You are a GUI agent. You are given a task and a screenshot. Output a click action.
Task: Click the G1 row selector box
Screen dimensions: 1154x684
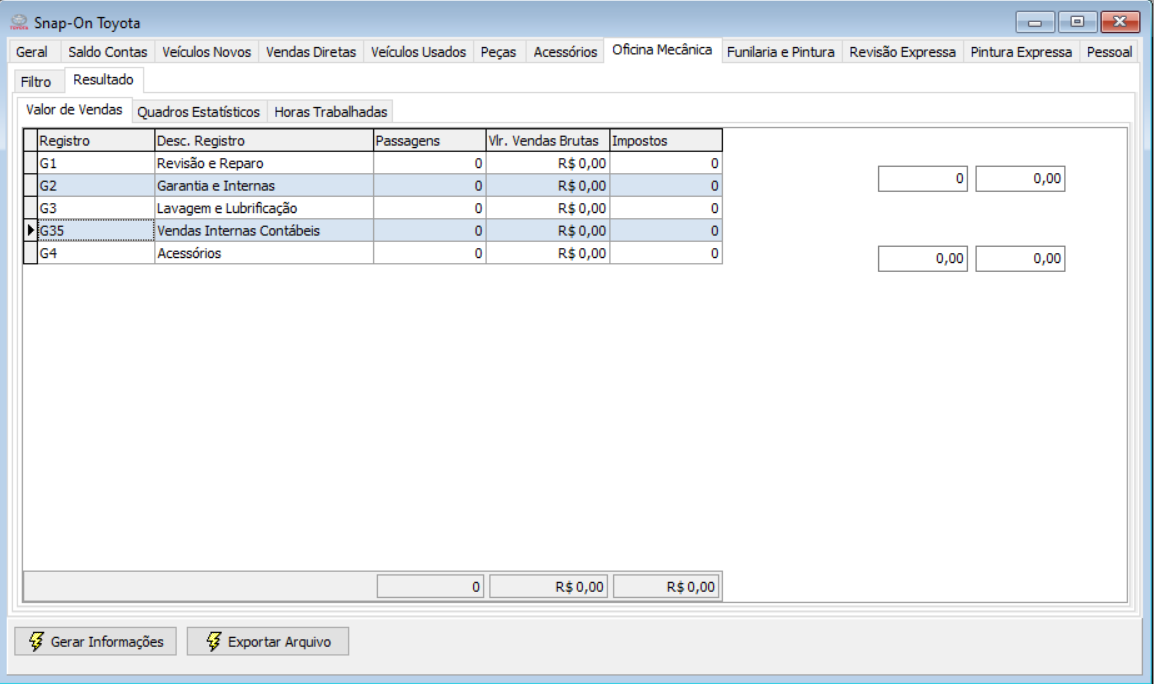tap(30, 163)
